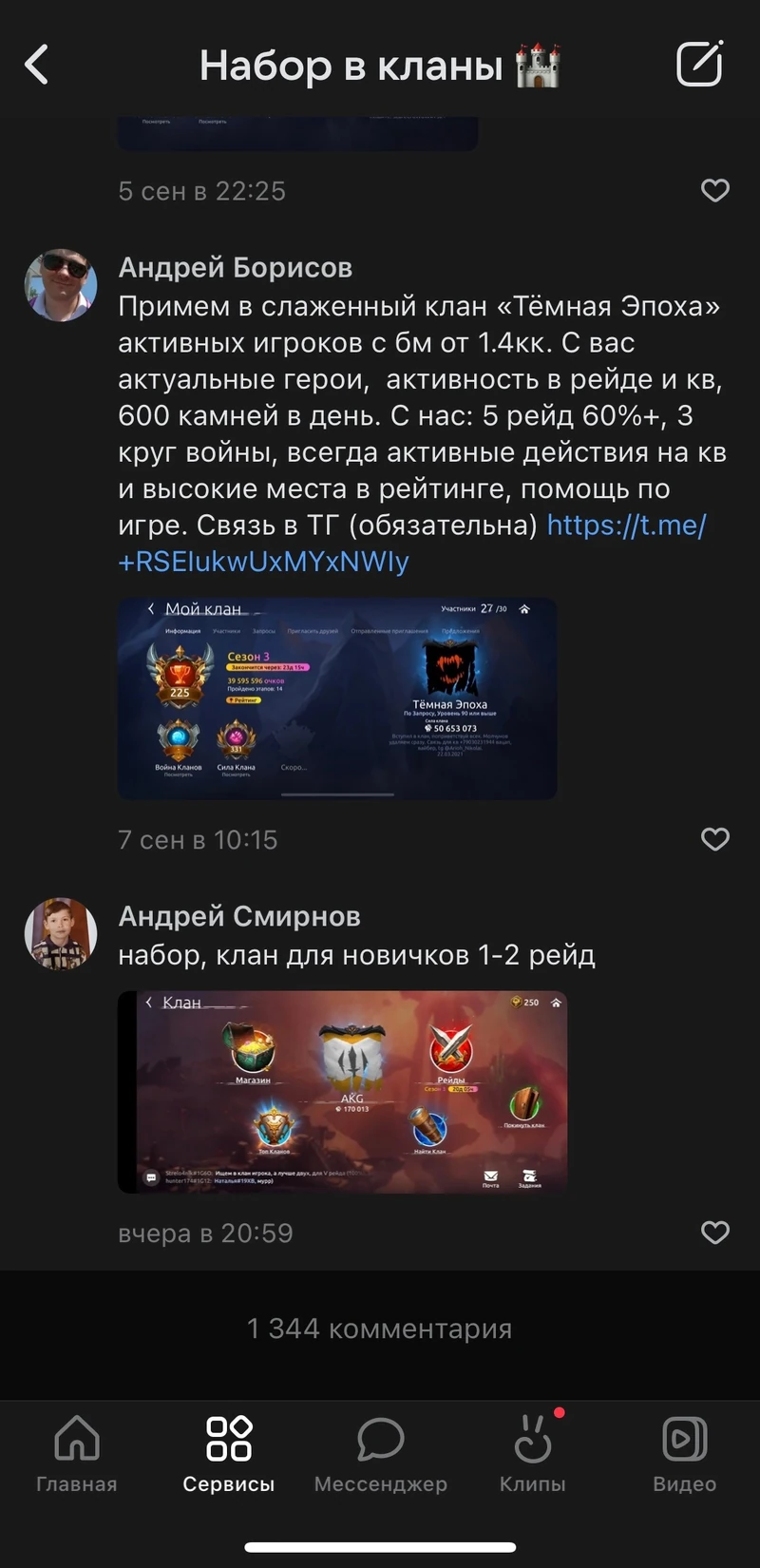
Task: Like Андрей Смирнов's comment
Action: click(x=715, y=1233)
